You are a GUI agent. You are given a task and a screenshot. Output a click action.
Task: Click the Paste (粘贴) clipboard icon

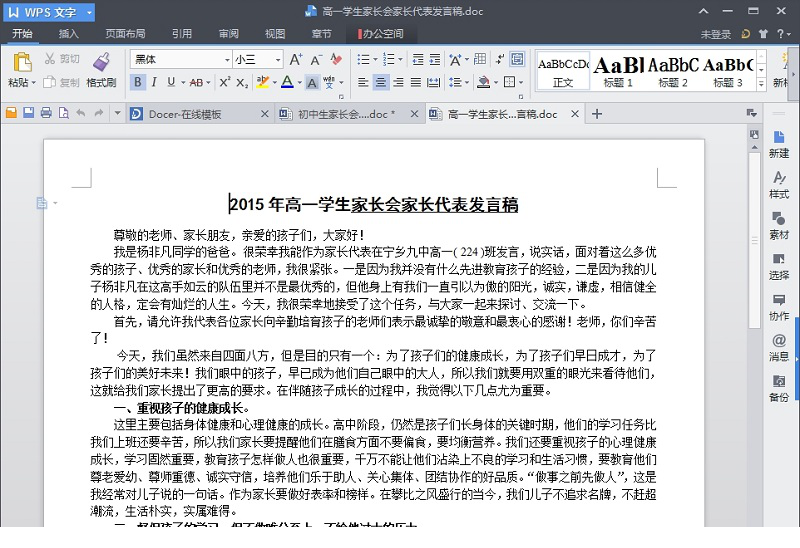pos(22,62)
